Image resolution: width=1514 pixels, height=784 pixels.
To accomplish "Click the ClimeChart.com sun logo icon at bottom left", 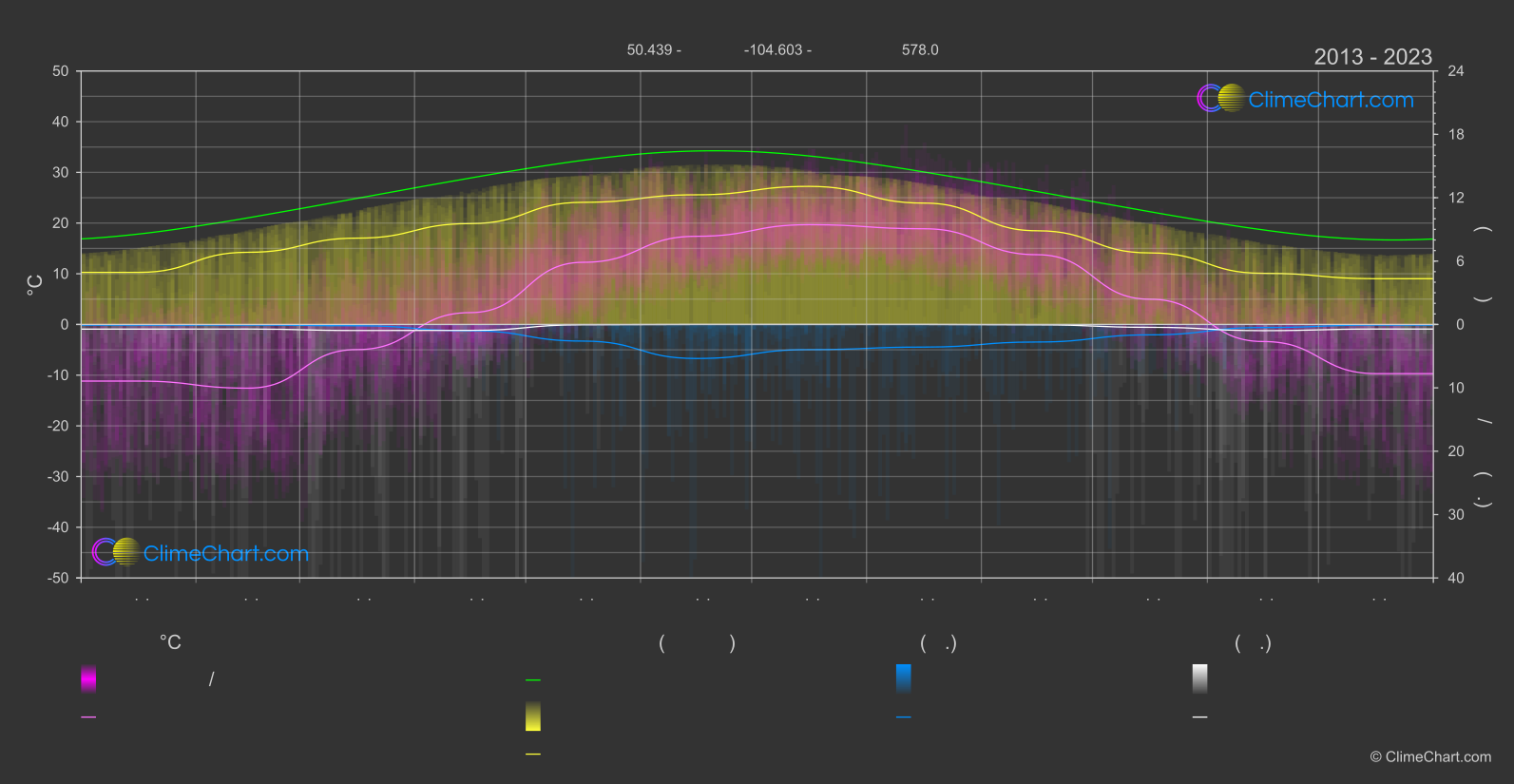I will [116, 551].
